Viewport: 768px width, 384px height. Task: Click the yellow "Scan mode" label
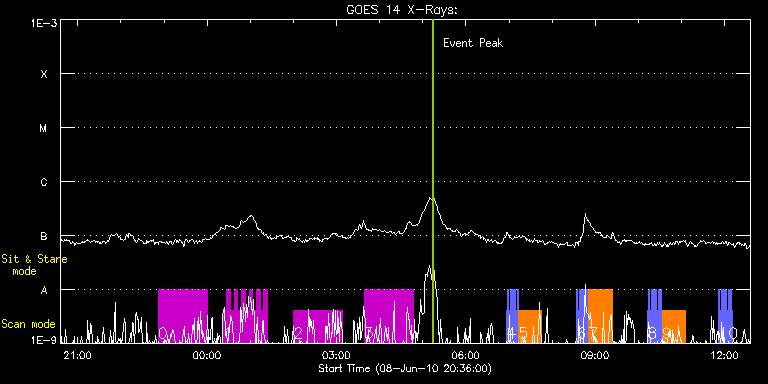coord(28,324)
